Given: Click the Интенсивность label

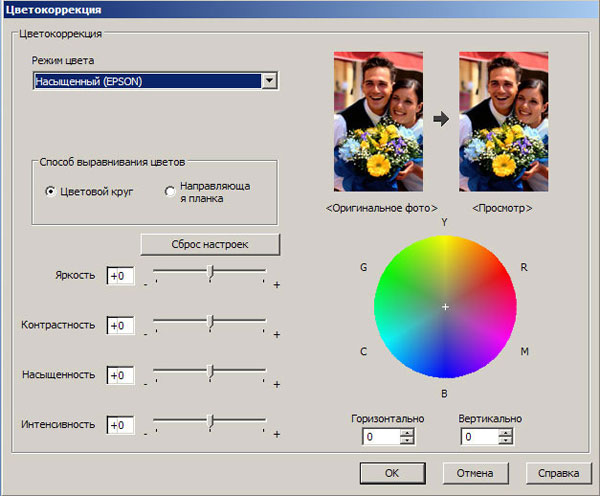Looking at the screenshot, I should coord(58,424).
